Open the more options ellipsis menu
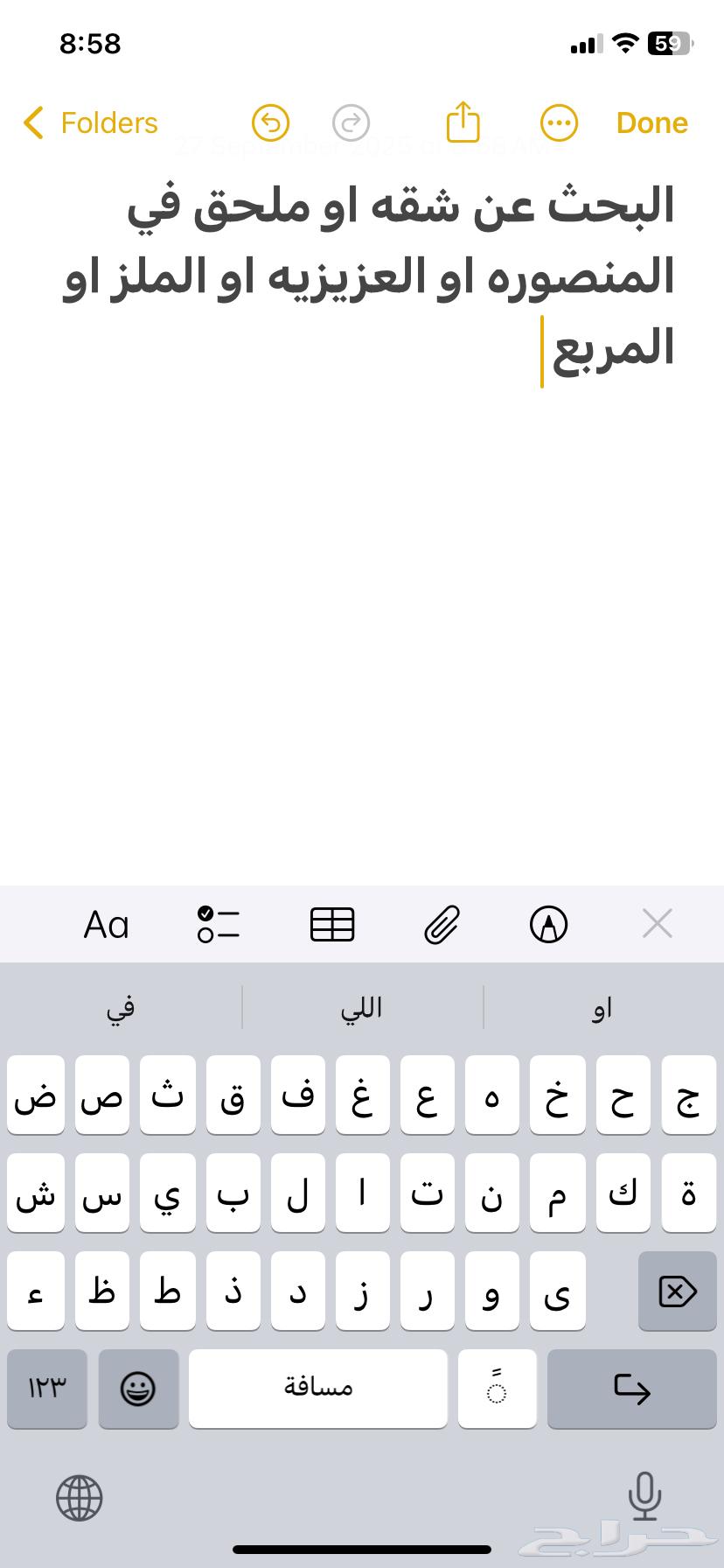This screenshot has height=1568, width=724. pos(559,123)
